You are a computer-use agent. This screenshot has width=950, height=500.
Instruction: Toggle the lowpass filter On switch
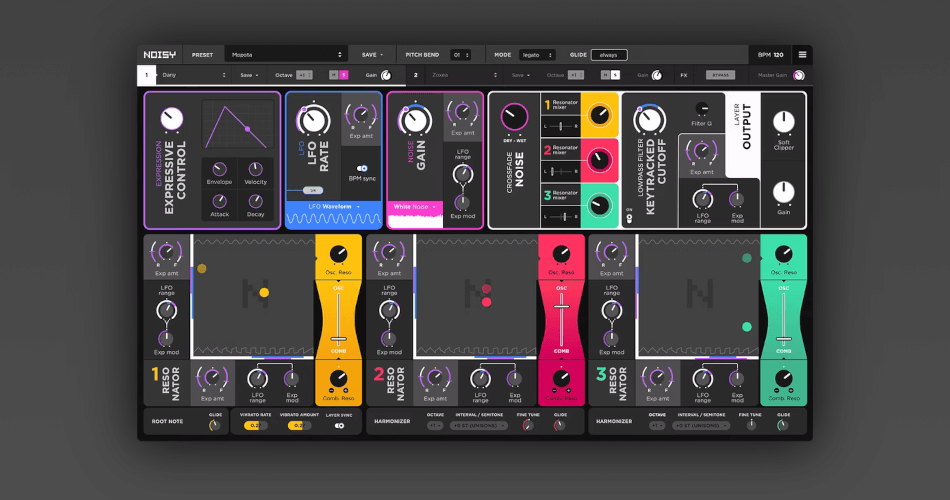629,217
